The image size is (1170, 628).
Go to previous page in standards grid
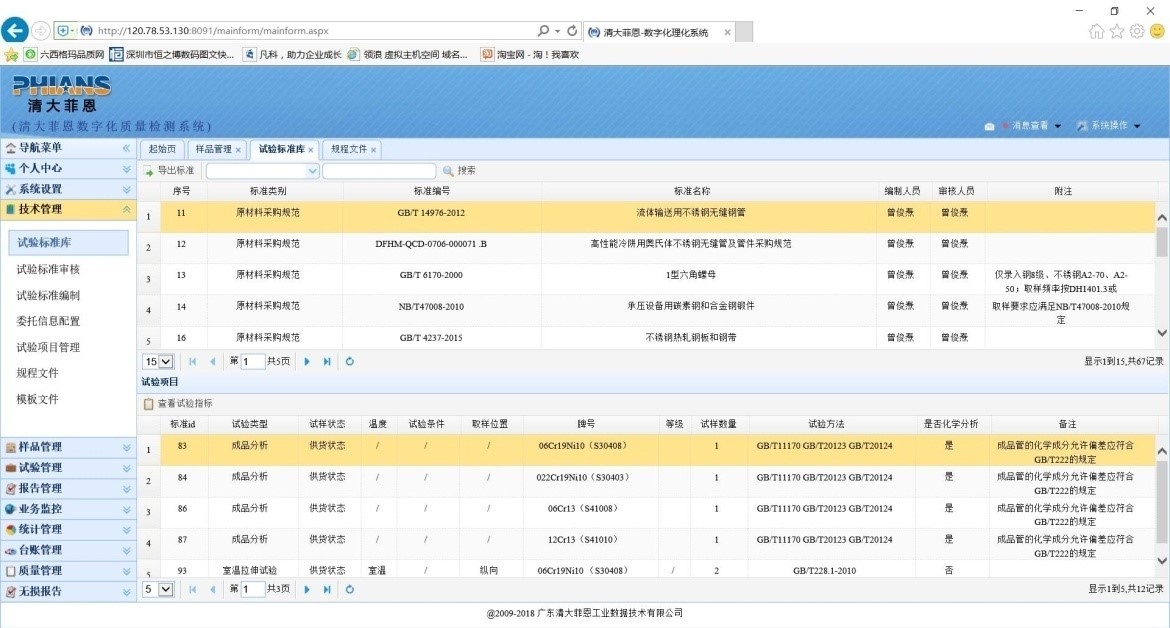pos(213,362)
